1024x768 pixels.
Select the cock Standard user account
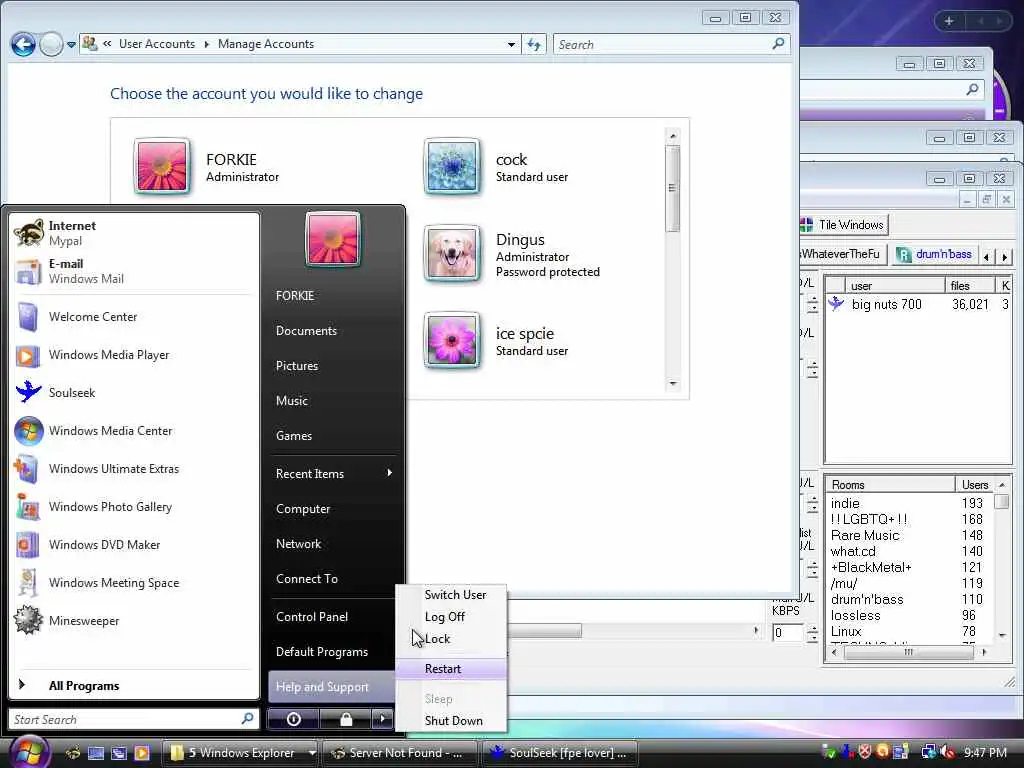tap(496, 167)
